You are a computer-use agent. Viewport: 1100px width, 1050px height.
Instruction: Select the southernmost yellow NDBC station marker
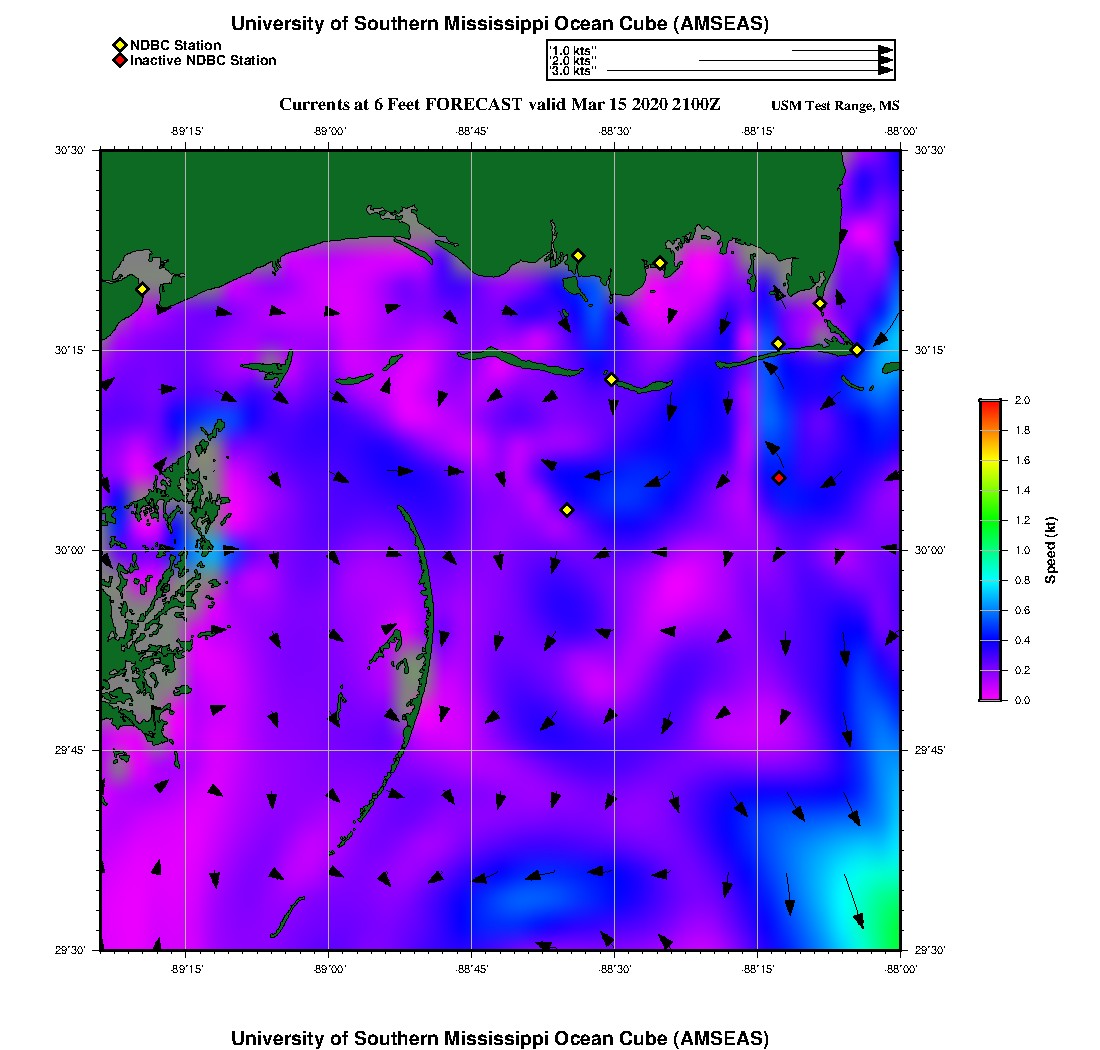[567, 510]
